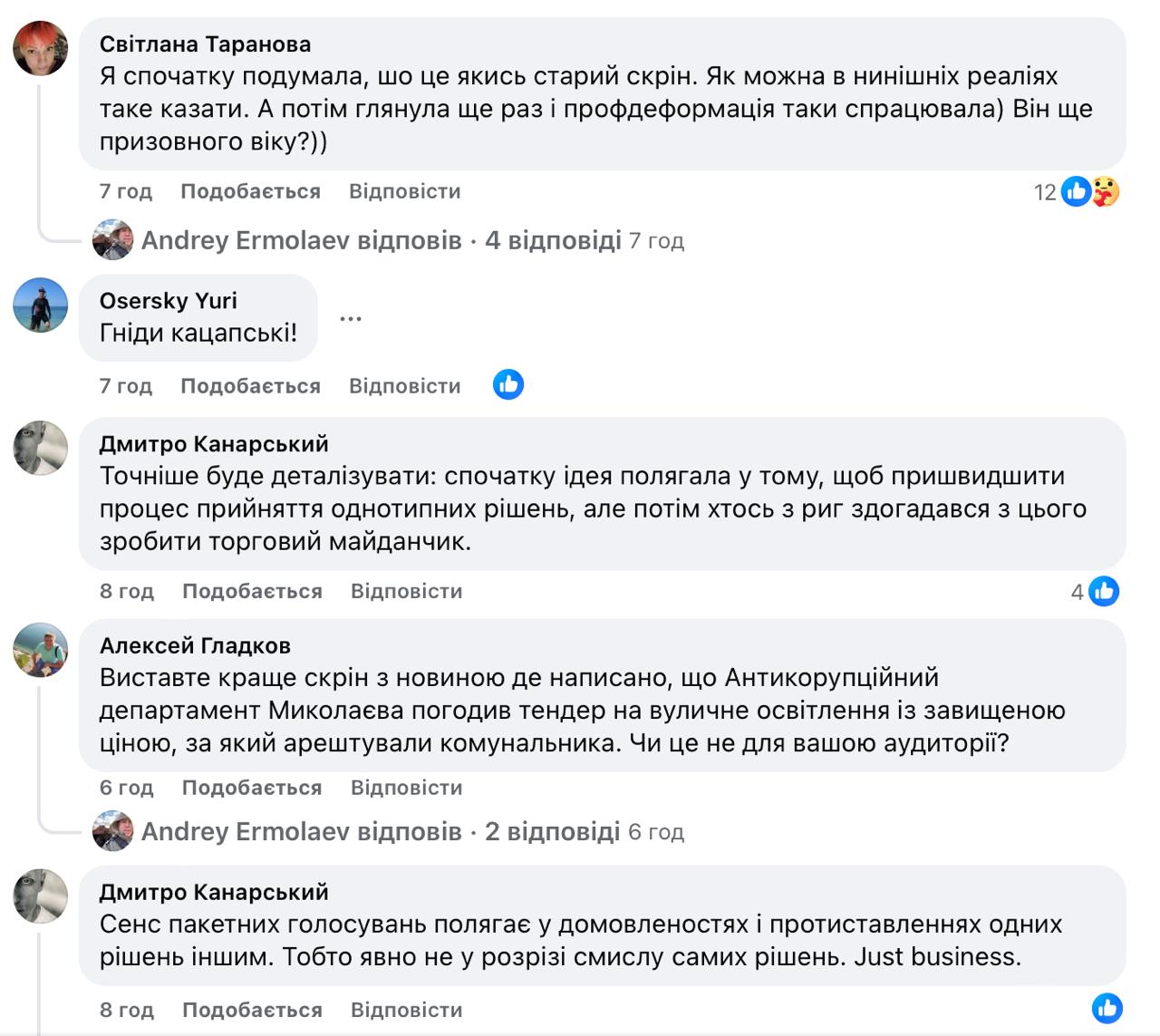The height and width of the screenshot is (1036, 1160).
Task: Click the like reaction with 4 count
Action: click(1104, 591)
